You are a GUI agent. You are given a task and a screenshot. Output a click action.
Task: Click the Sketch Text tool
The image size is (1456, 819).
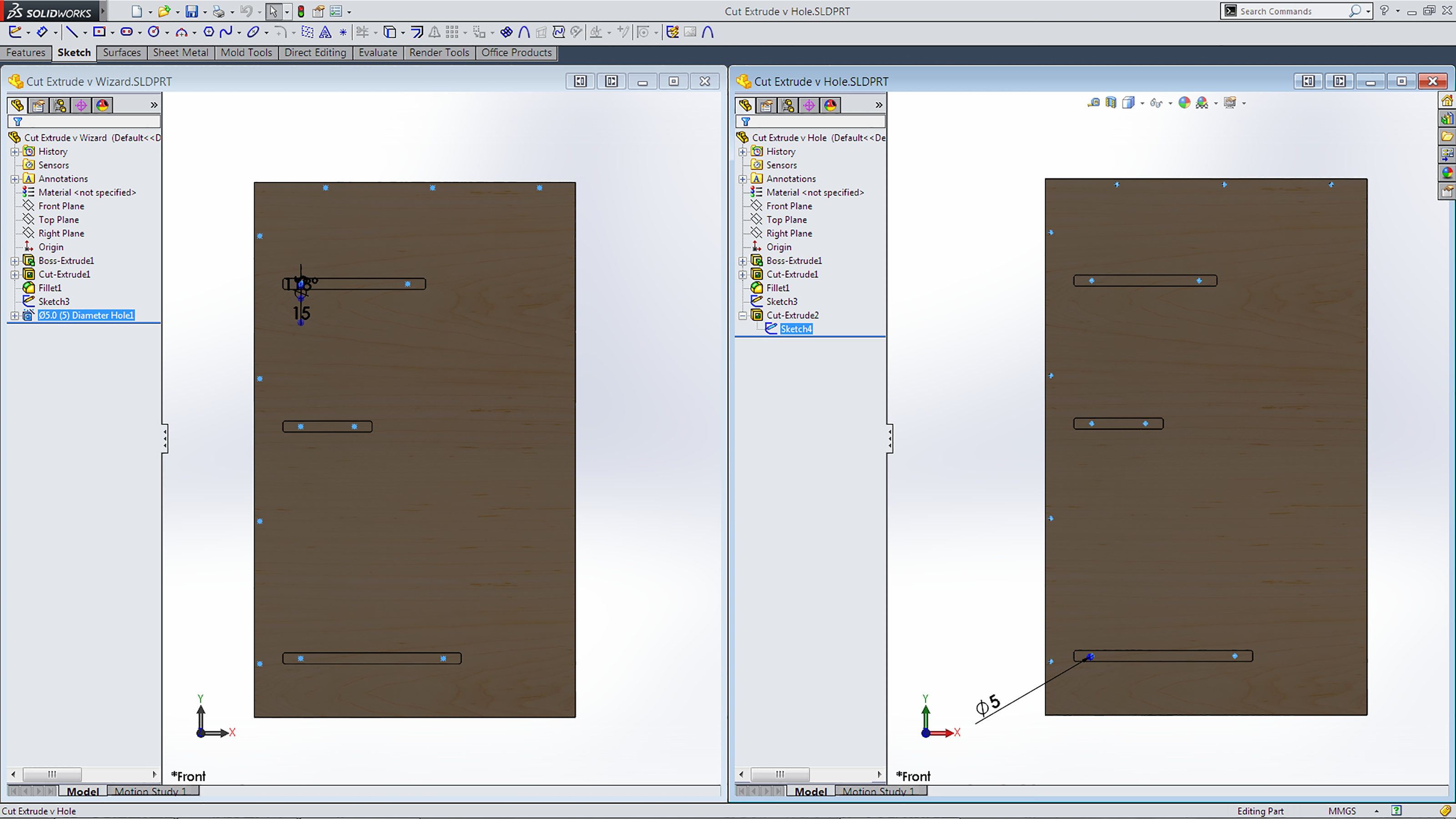[x=325, y=32]
